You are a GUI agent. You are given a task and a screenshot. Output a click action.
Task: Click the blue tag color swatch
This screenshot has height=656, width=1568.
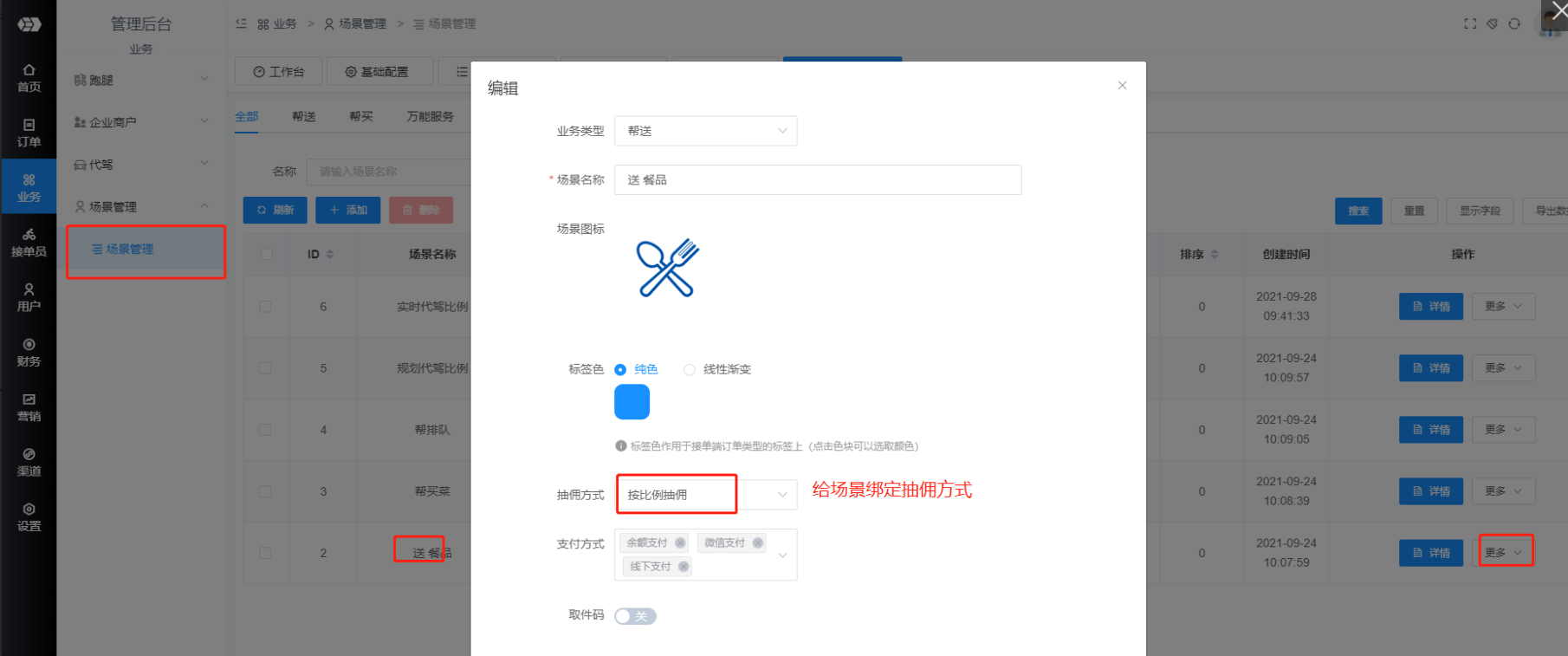(632, 402)
